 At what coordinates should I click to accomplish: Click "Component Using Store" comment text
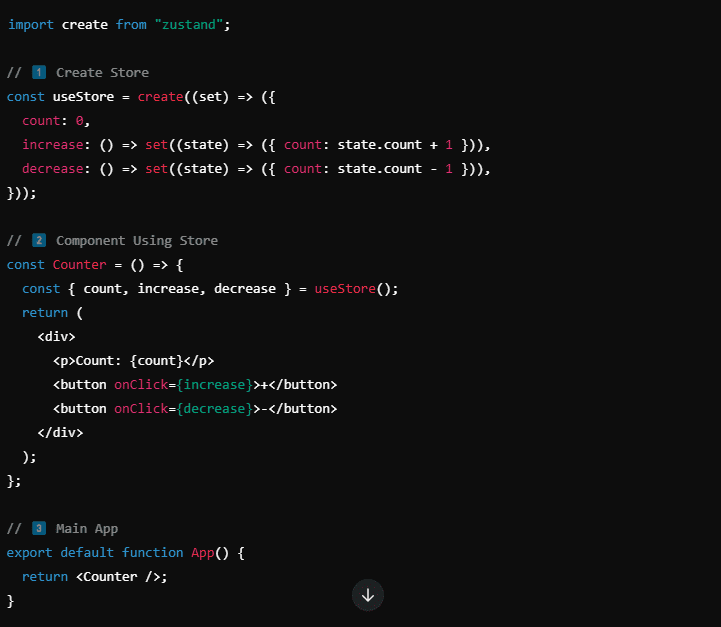pyautogui.click(x=137, y=240)
